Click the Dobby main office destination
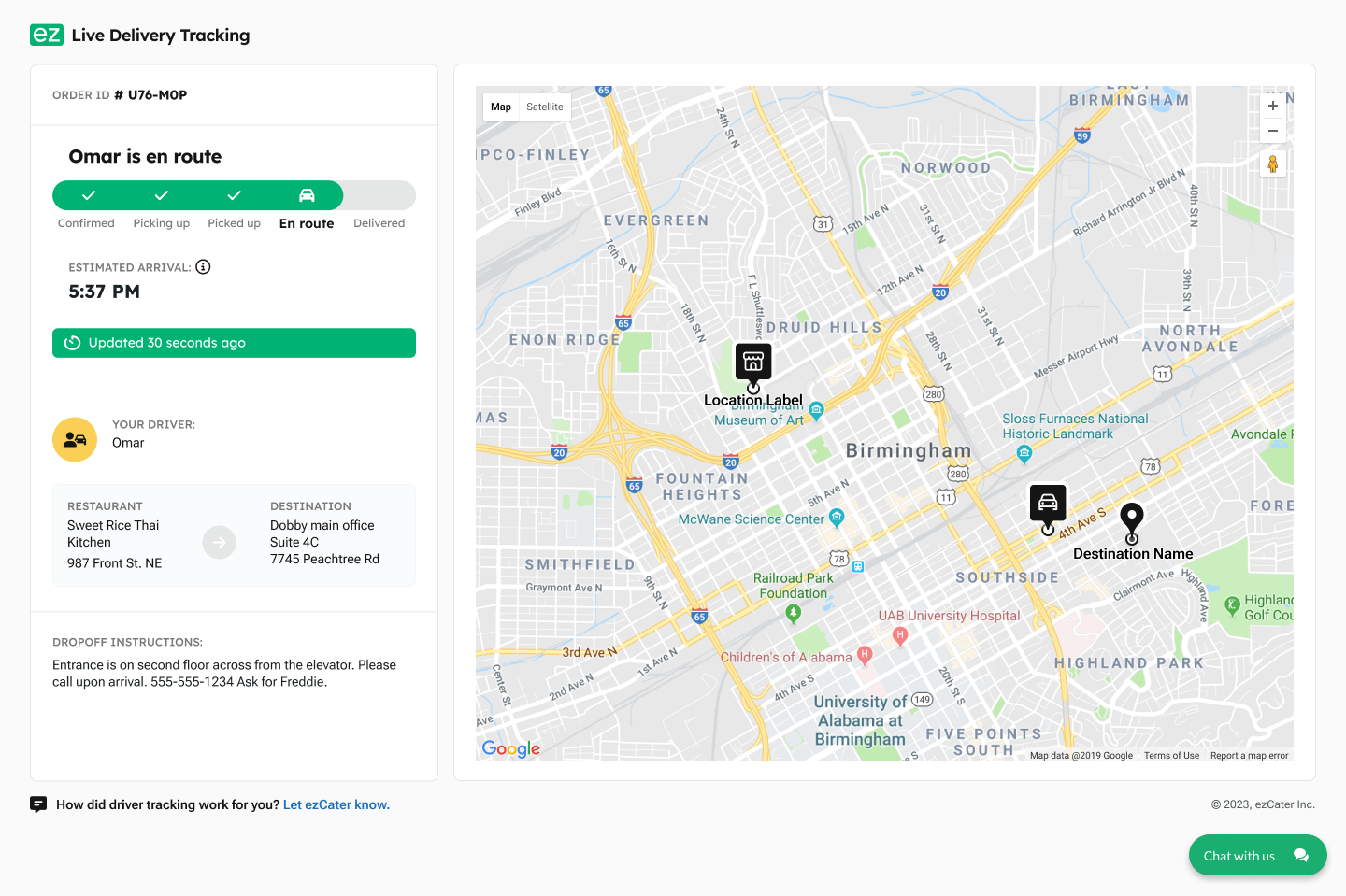This screenshot has height=896, width=1346. 322,526
